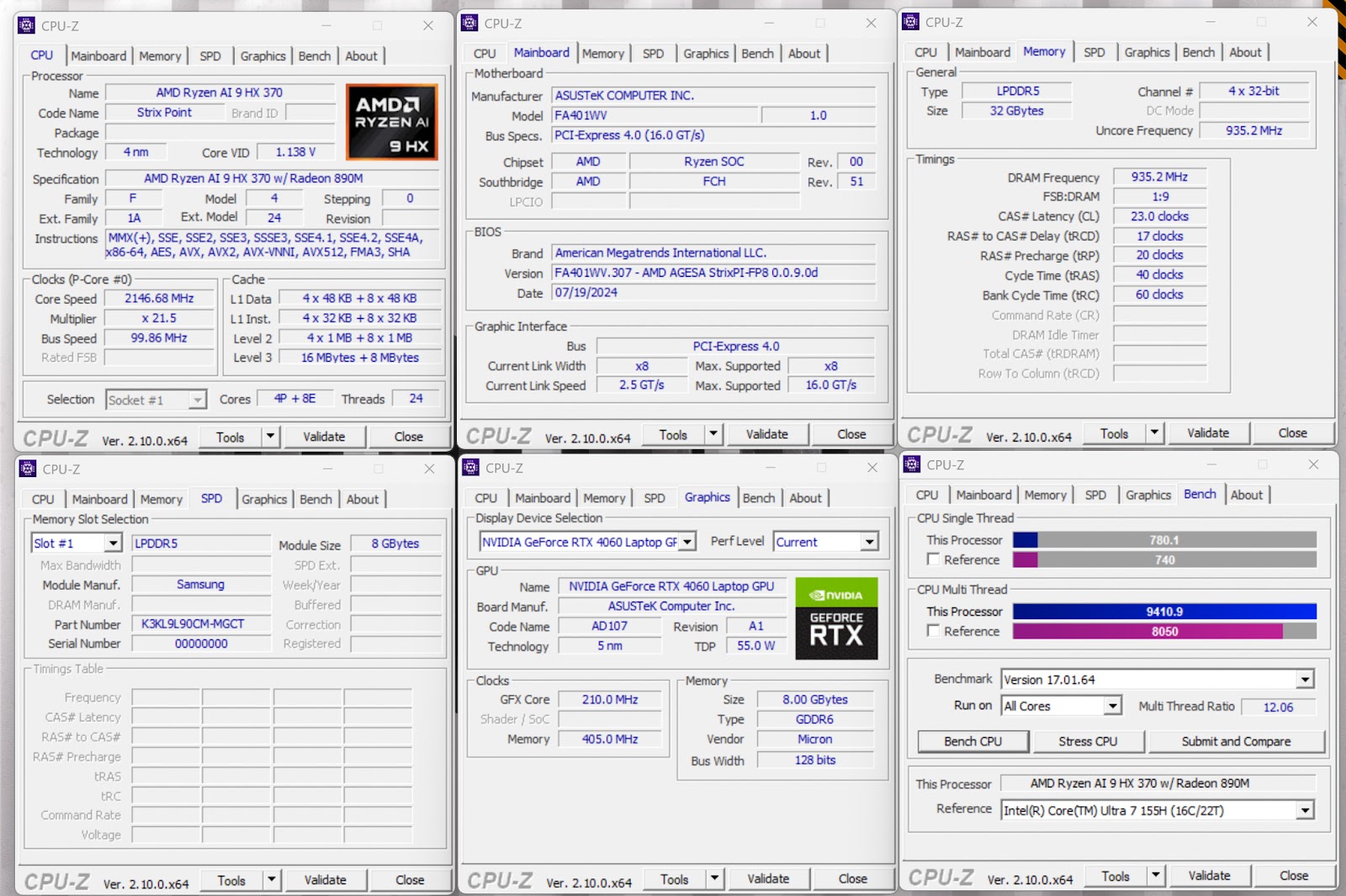Click the CPU-Z app icon in CPU window titlebar

(x=27, y=25)
